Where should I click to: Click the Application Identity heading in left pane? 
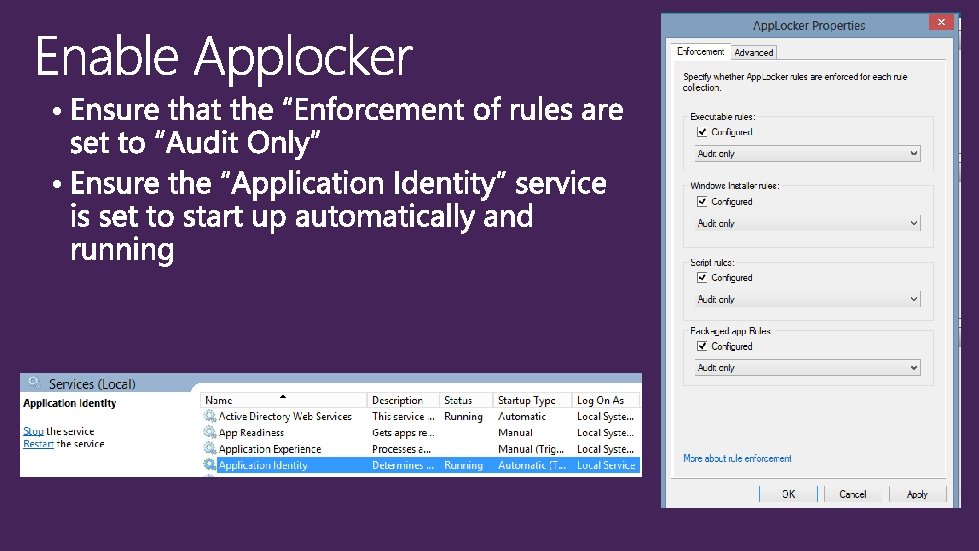tap(69, 403)
